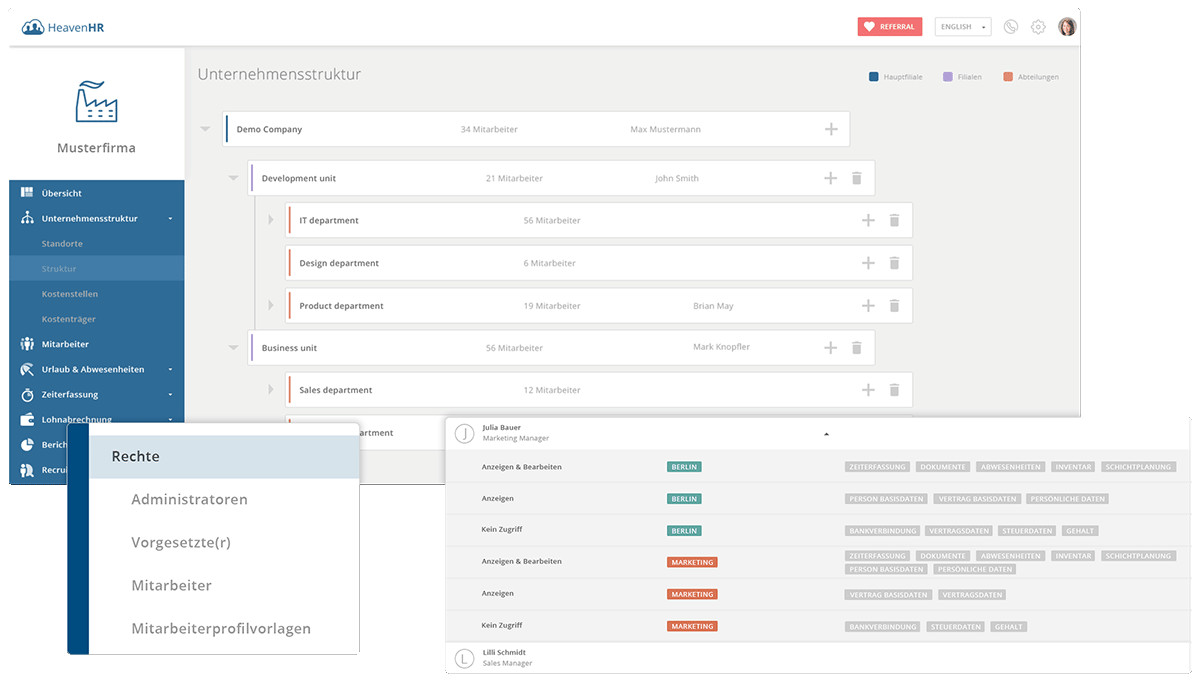This screenshot has width=1200, height=682.
Task: Expand Urlaub & Abwesenheiten sidebar menu
Action: point(97,369)
